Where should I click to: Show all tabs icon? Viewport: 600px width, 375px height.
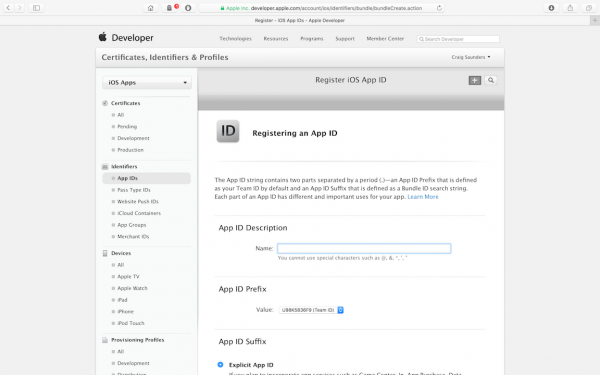[589, 8]
